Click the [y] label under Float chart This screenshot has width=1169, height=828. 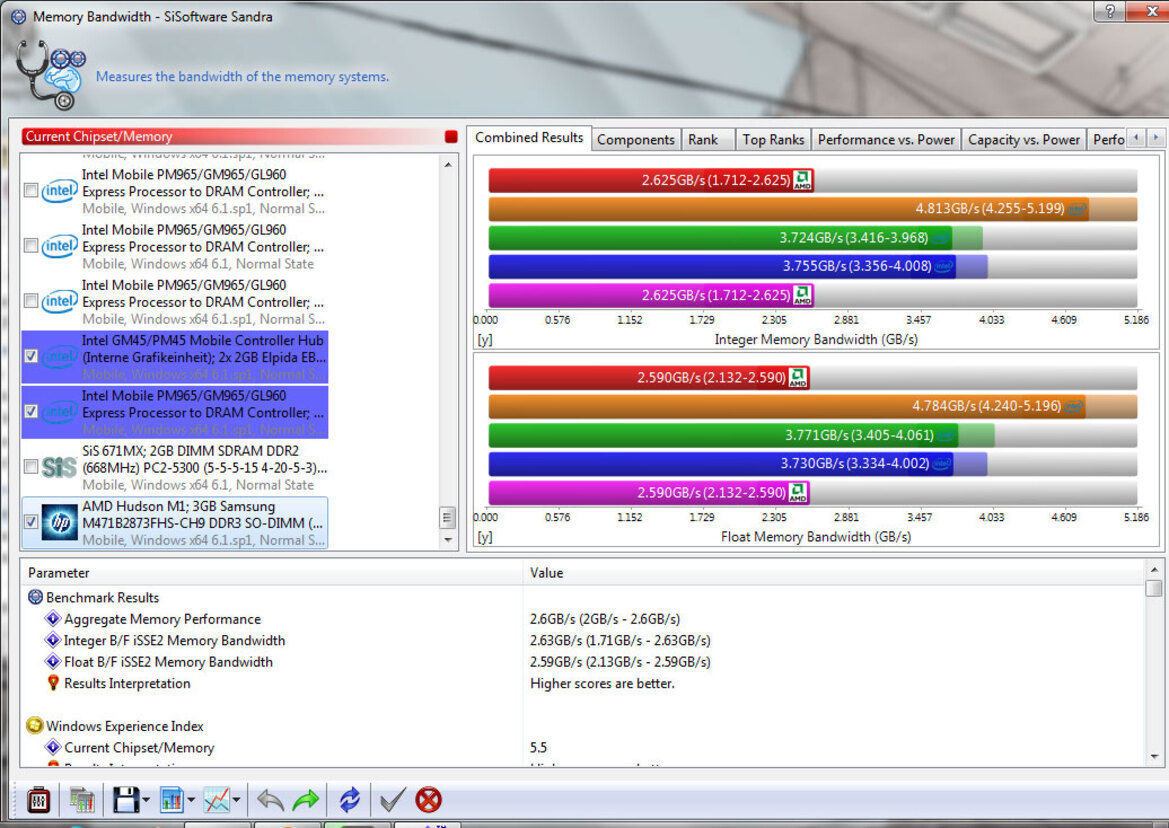click(485, 537)
